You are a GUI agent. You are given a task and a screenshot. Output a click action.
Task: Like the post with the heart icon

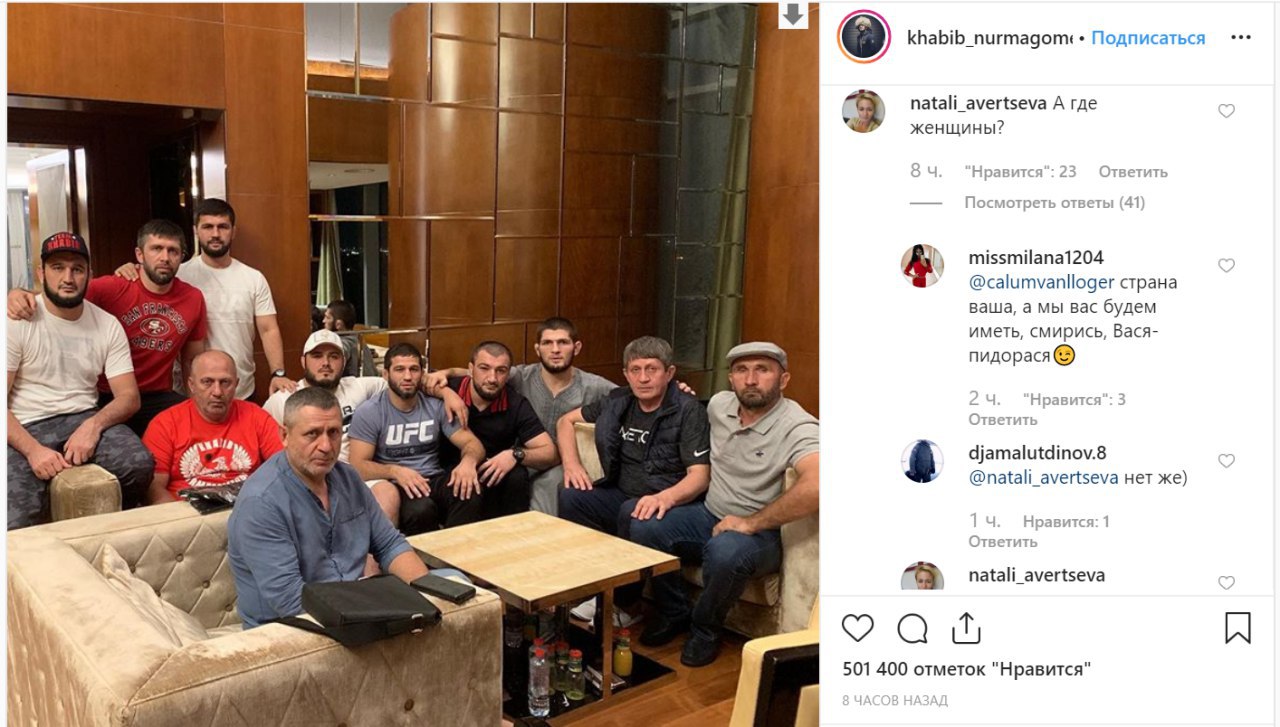[857, 628]
